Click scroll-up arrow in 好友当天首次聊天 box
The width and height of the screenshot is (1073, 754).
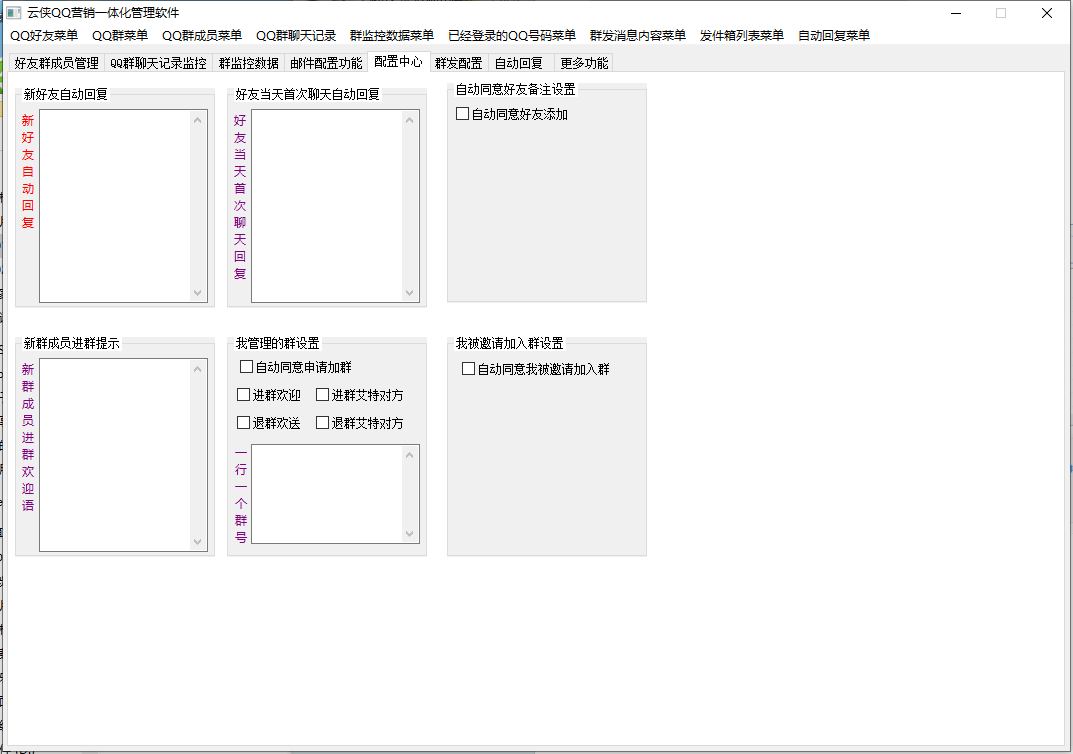pyautogui.click(x=410, y=120)
